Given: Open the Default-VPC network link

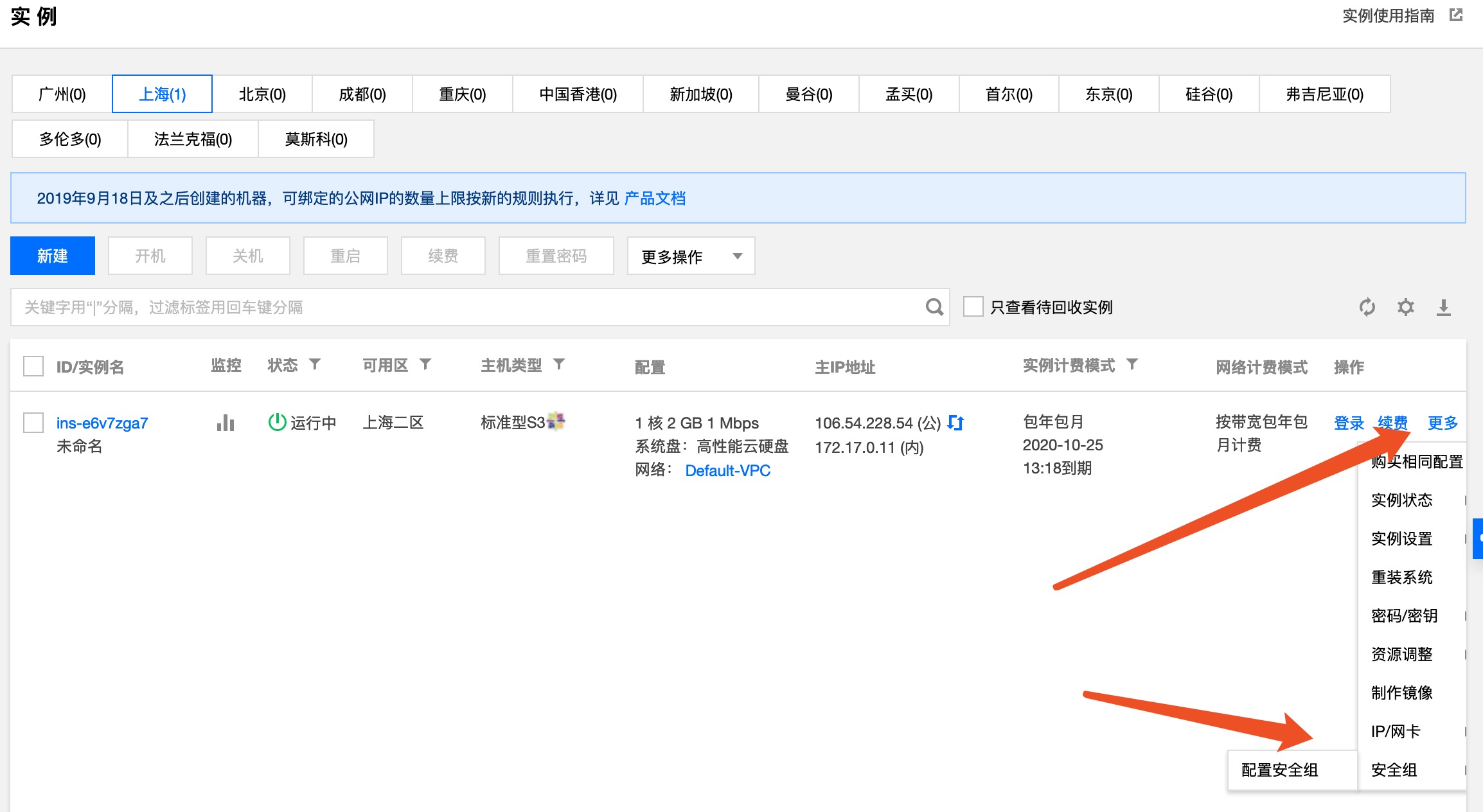Looking at the screenshot, I should pyautogui.click(x=727, y=470).
